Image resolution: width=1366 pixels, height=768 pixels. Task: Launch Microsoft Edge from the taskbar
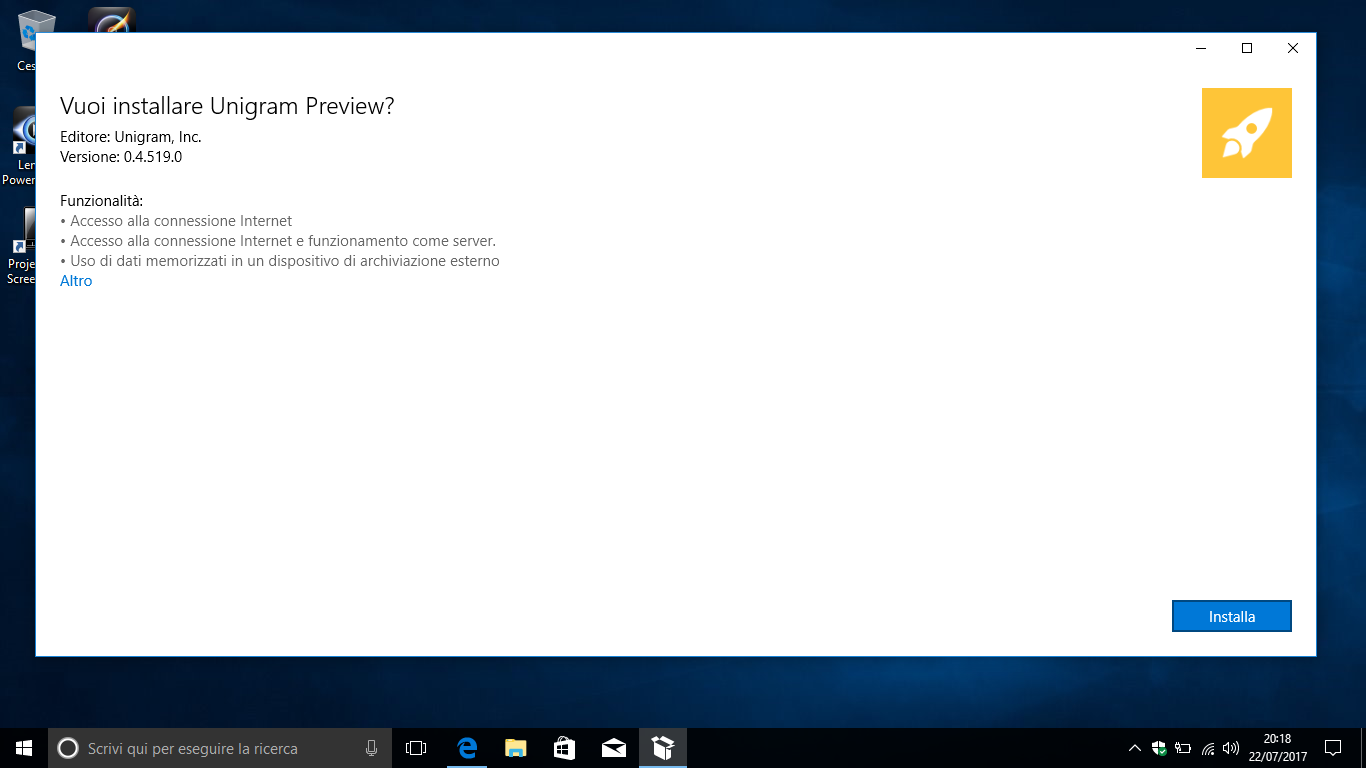[466, 748]
